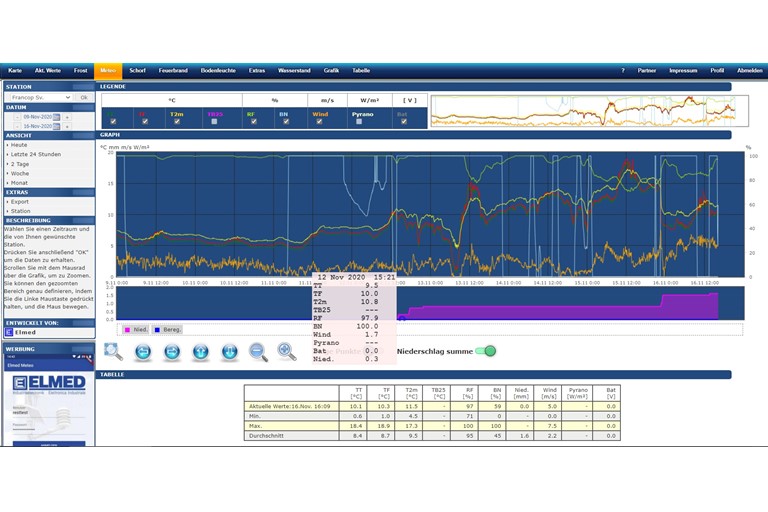This screenshot has height=512, width=768.
Task: Click the start date field 09-Nov-2020
Action: [x=37, y=117]
